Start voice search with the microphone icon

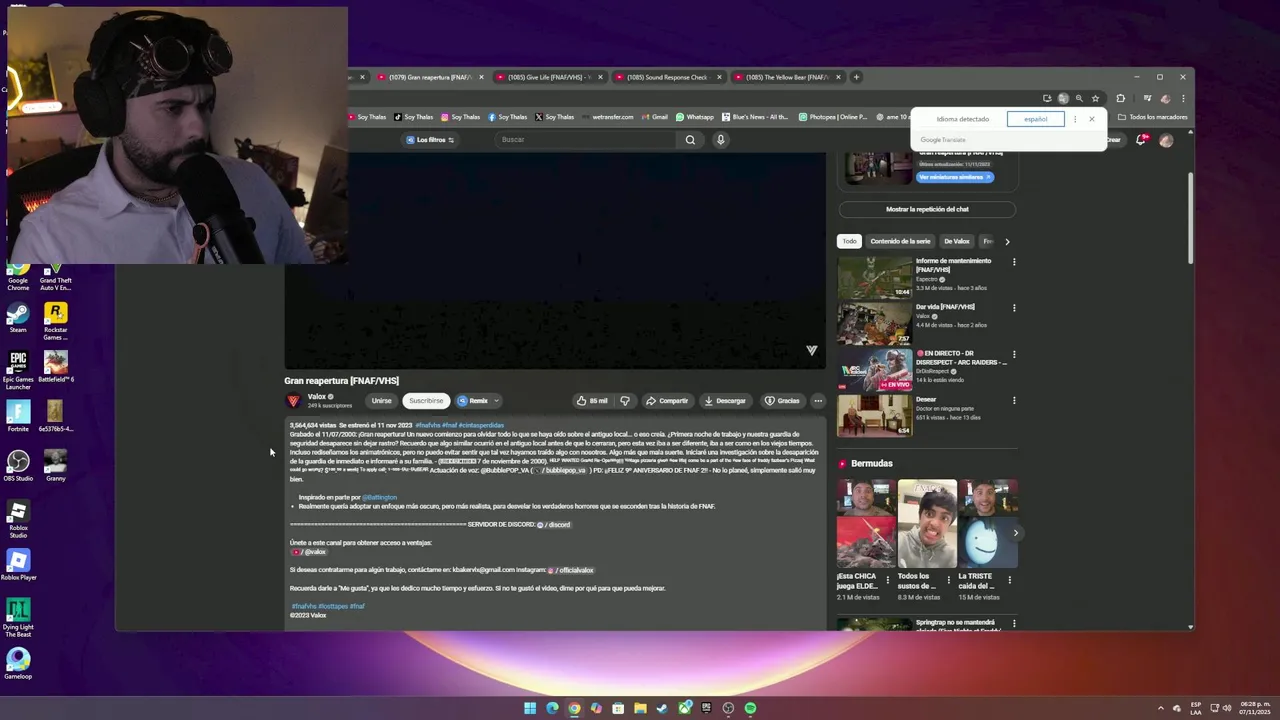[x=720, y=140]
